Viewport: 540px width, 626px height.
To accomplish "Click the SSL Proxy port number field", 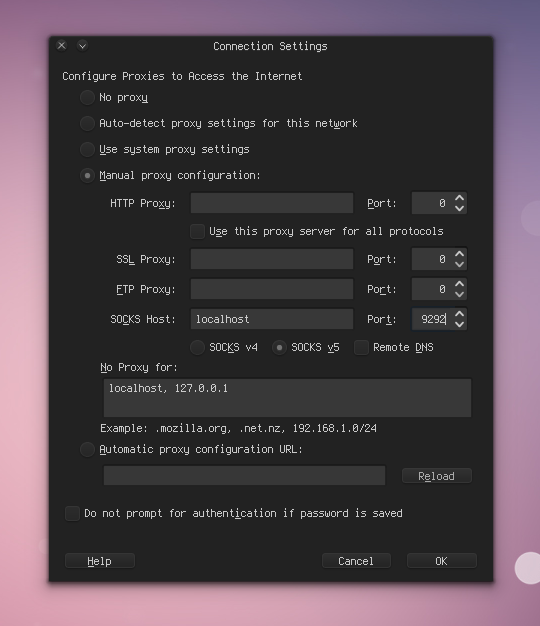I will click(x=432, y=259).
